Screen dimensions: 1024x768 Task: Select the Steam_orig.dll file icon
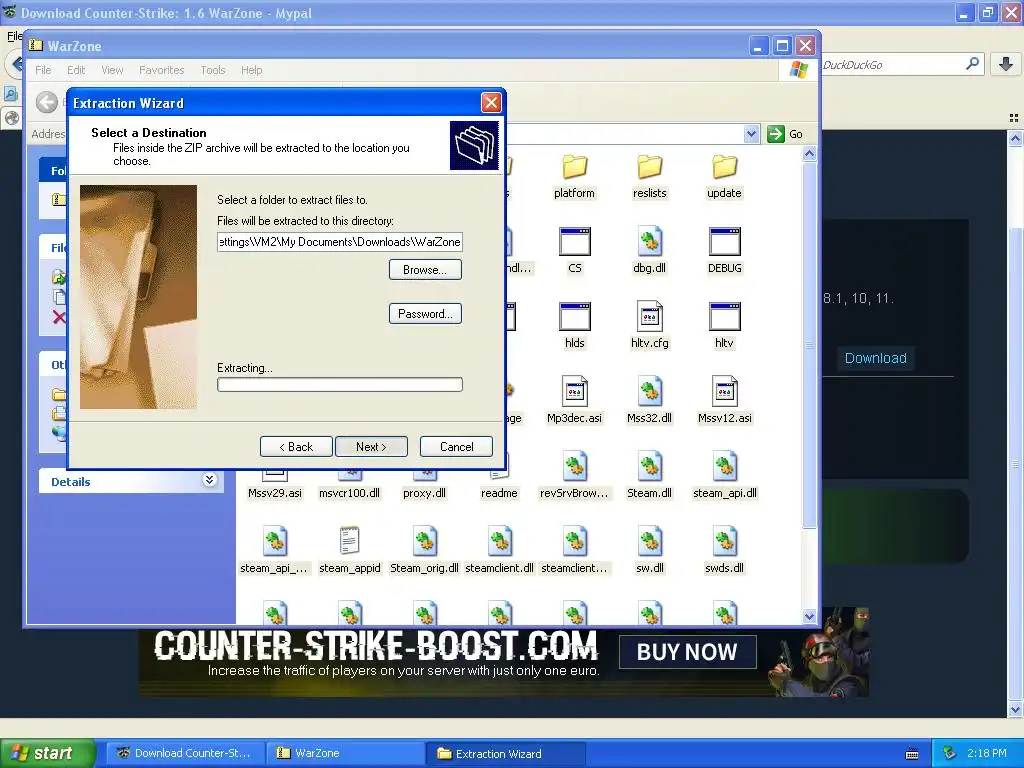pyautogui.click(x=424, y=541)
